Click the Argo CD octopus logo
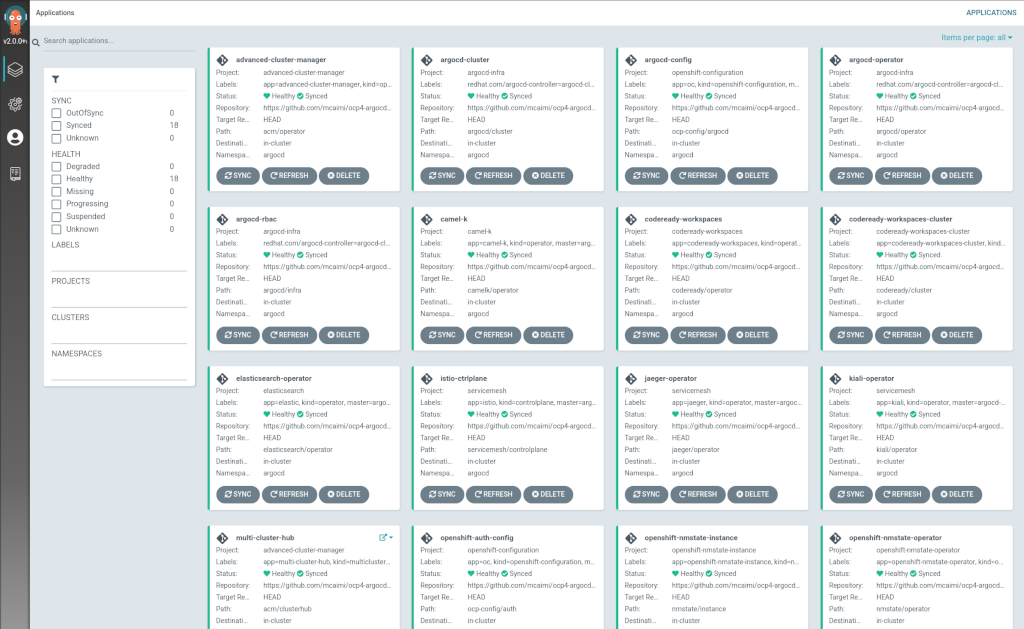Screen dimensions: 1024x629 tap(15, 20)
